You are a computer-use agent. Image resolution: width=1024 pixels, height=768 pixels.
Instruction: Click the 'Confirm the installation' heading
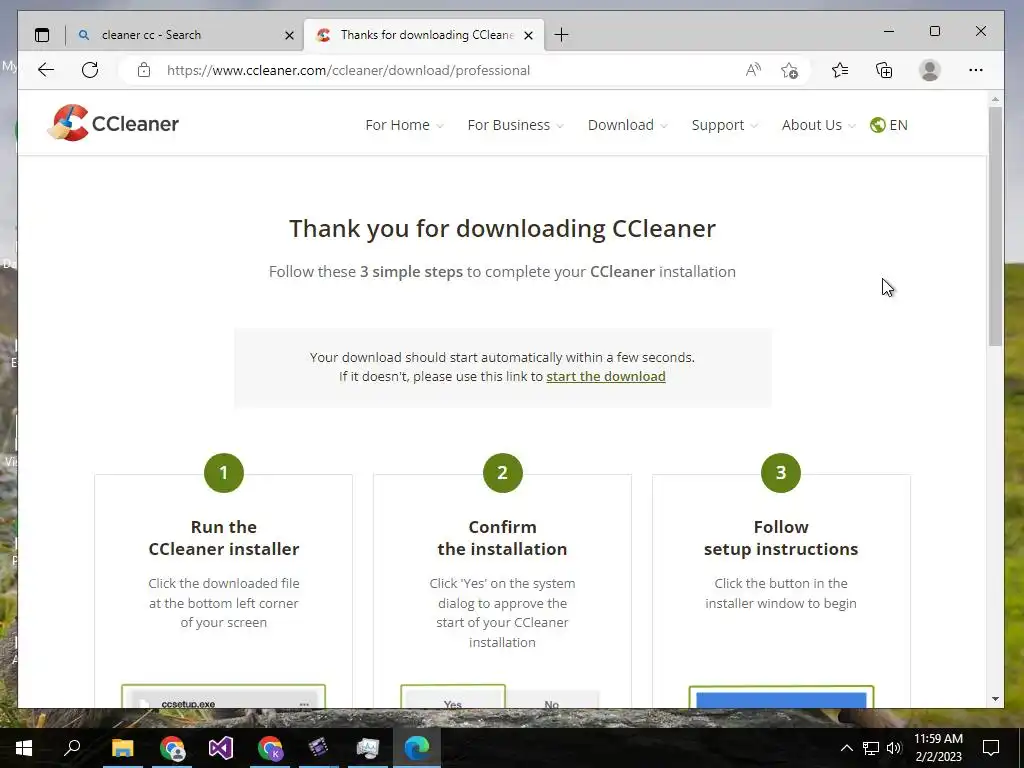pyautogui.click(x=502, y=537)
